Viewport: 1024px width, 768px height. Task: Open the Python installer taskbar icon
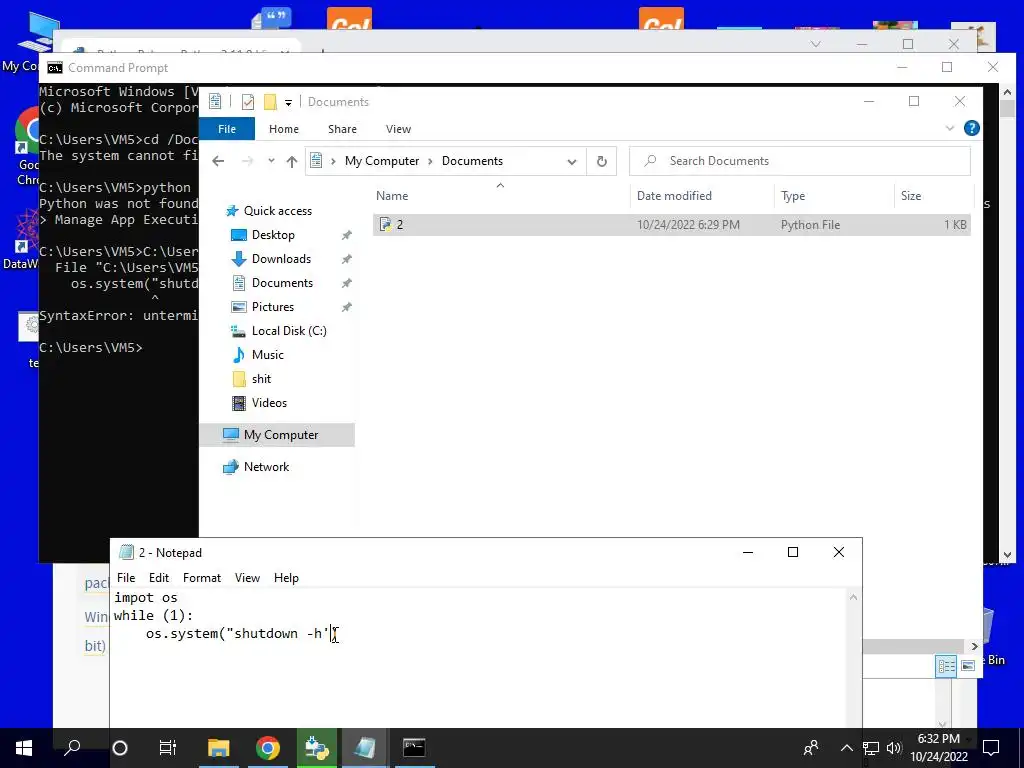[317, 748]
